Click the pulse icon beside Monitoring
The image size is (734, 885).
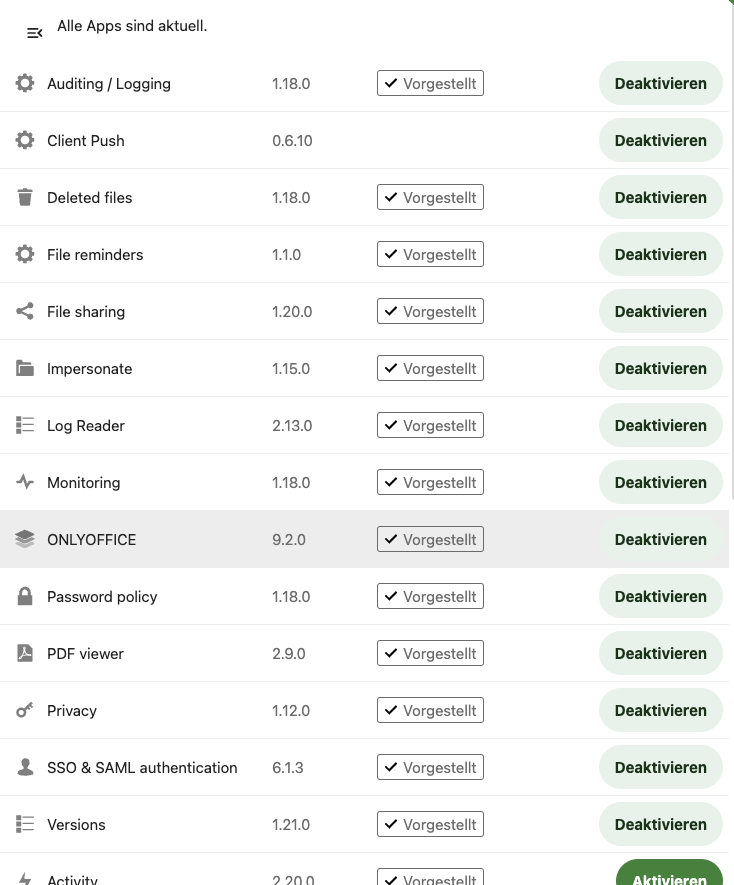coord(25,482)
